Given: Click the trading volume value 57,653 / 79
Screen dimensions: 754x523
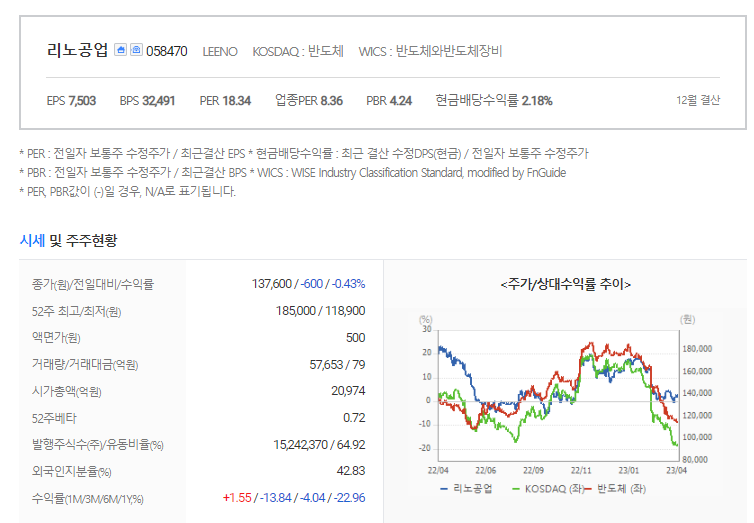Looking at the screenshot, I should (x=337, y=364).
